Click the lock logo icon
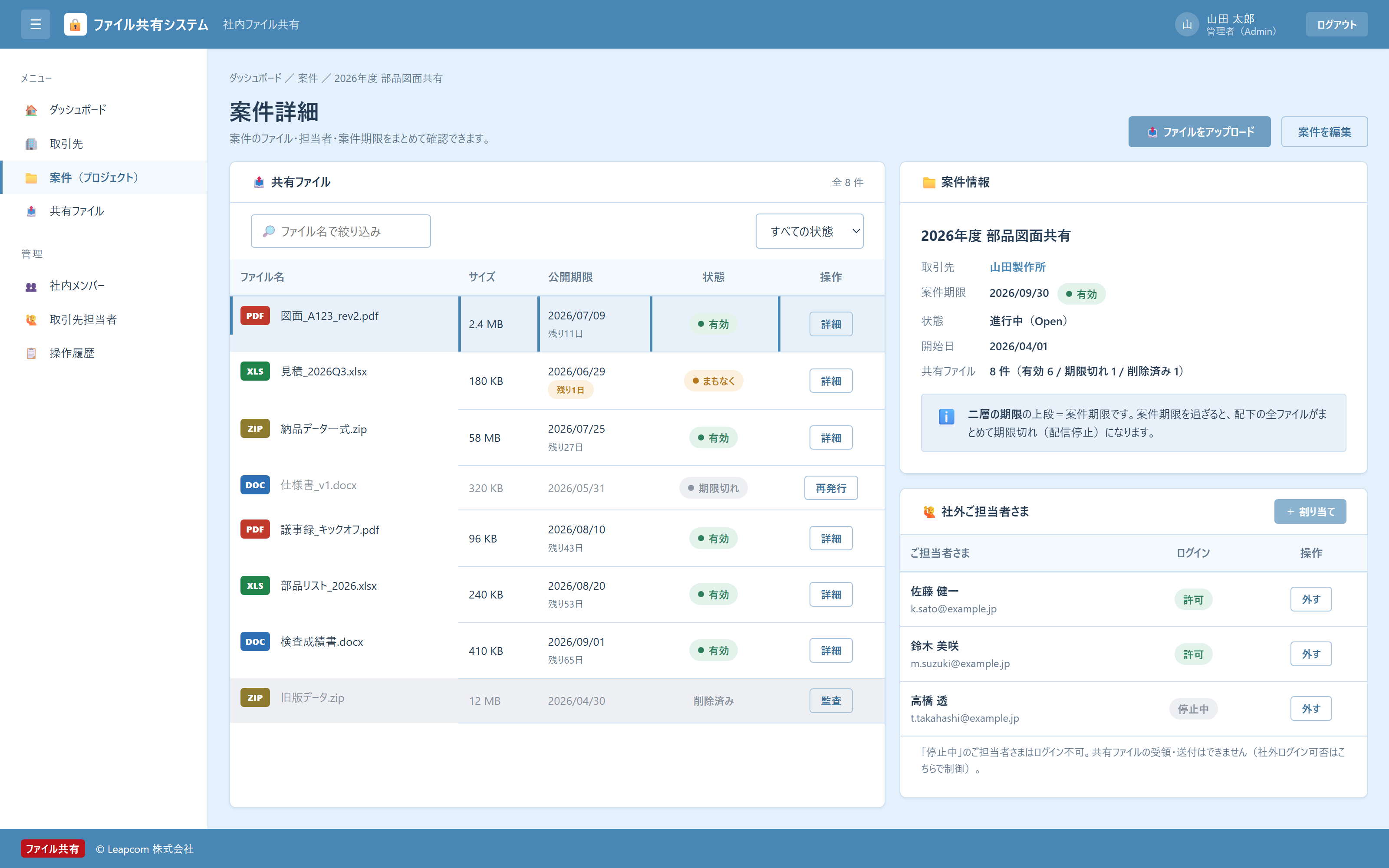This screenshot has height=868, width=1389. [75, 24]
